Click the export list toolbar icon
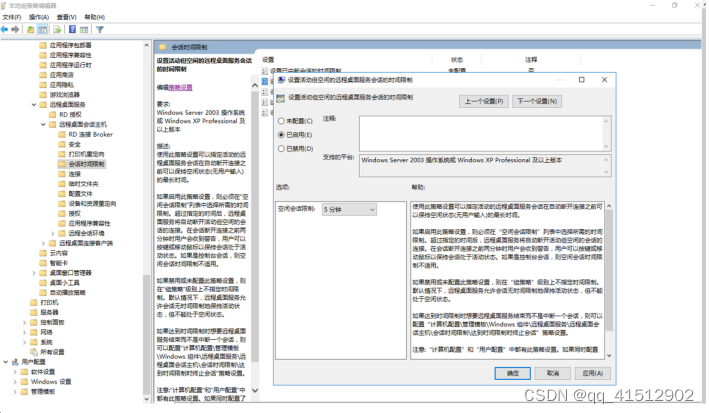Viewport: 709px width, 413px height. pyautogui.click(x=57, y=29)
